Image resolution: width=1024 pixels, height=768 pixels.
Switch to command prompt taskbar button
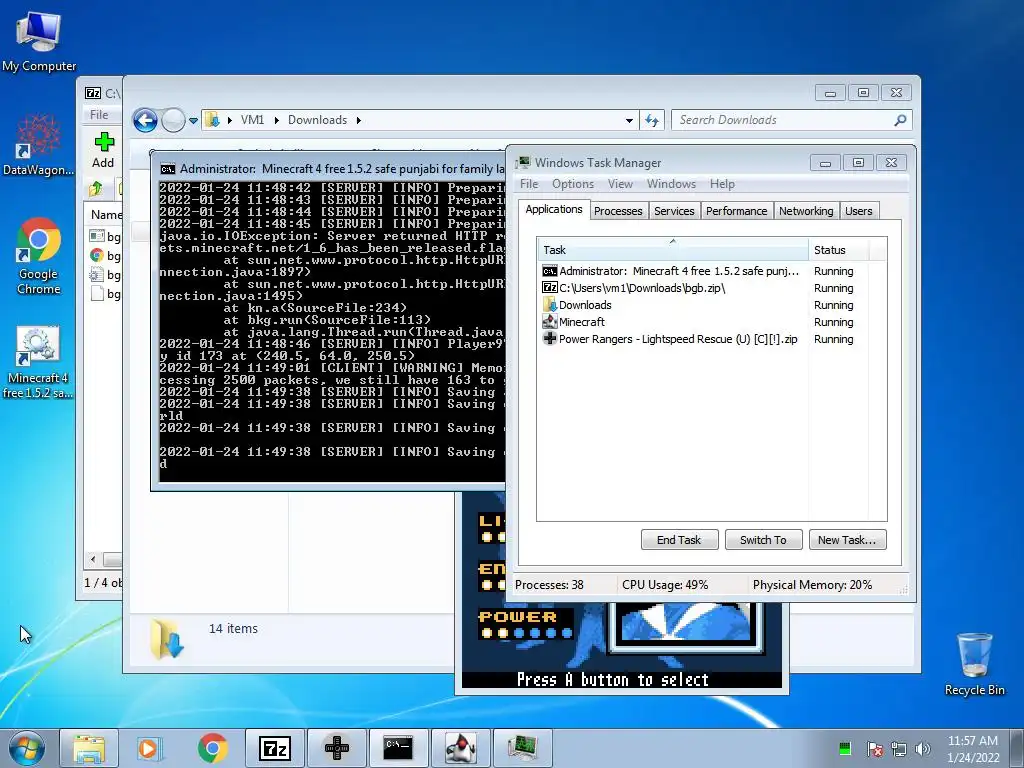(x=398, y=748)
